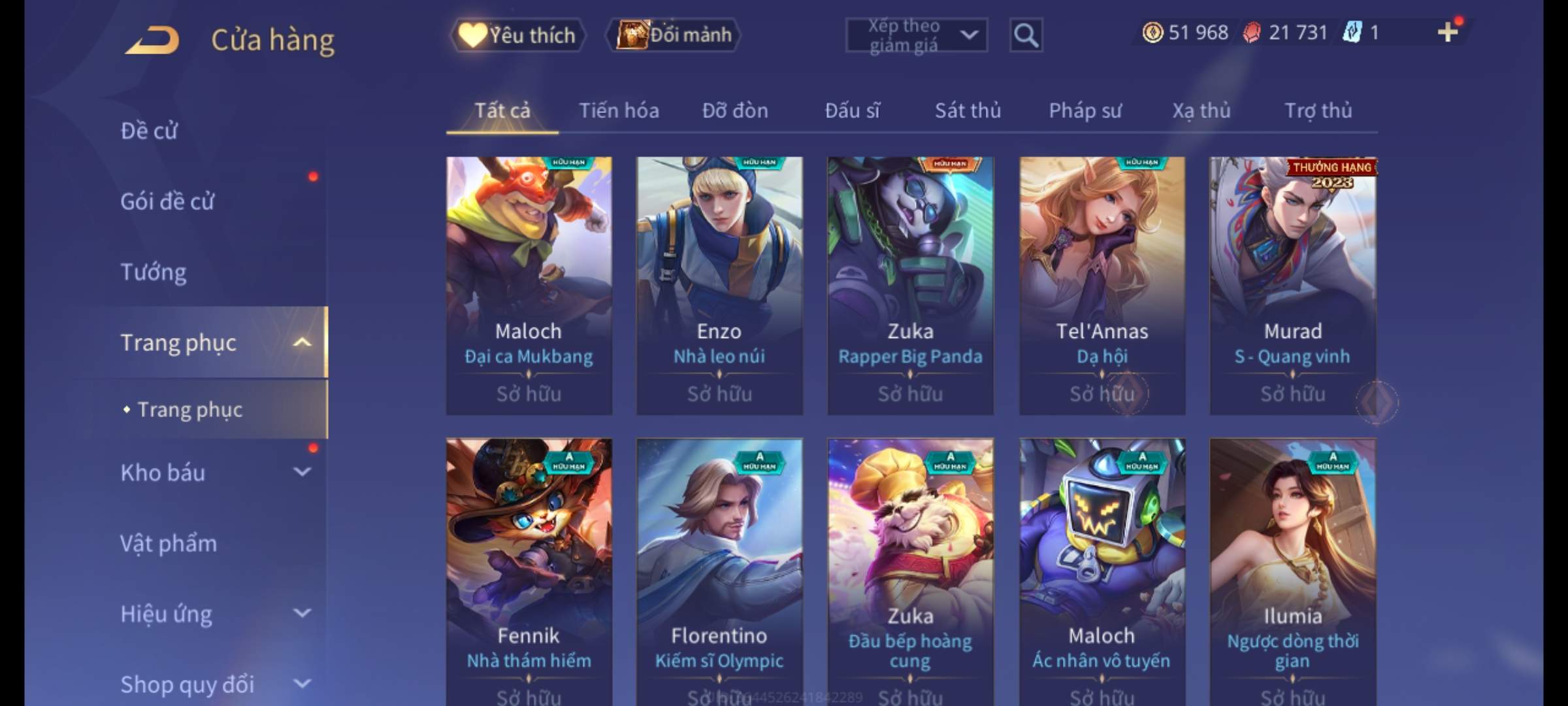Open Yêu thích favorites heart button

click(517, 35)
